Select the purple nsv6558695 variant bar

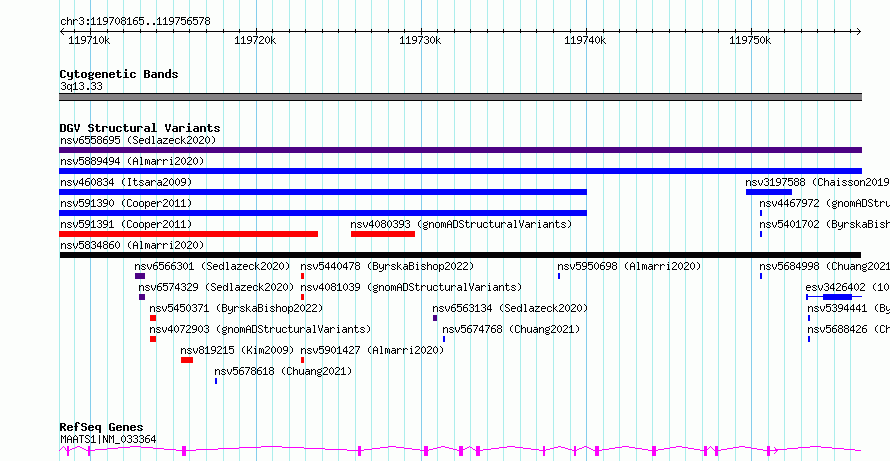[460, 150]
